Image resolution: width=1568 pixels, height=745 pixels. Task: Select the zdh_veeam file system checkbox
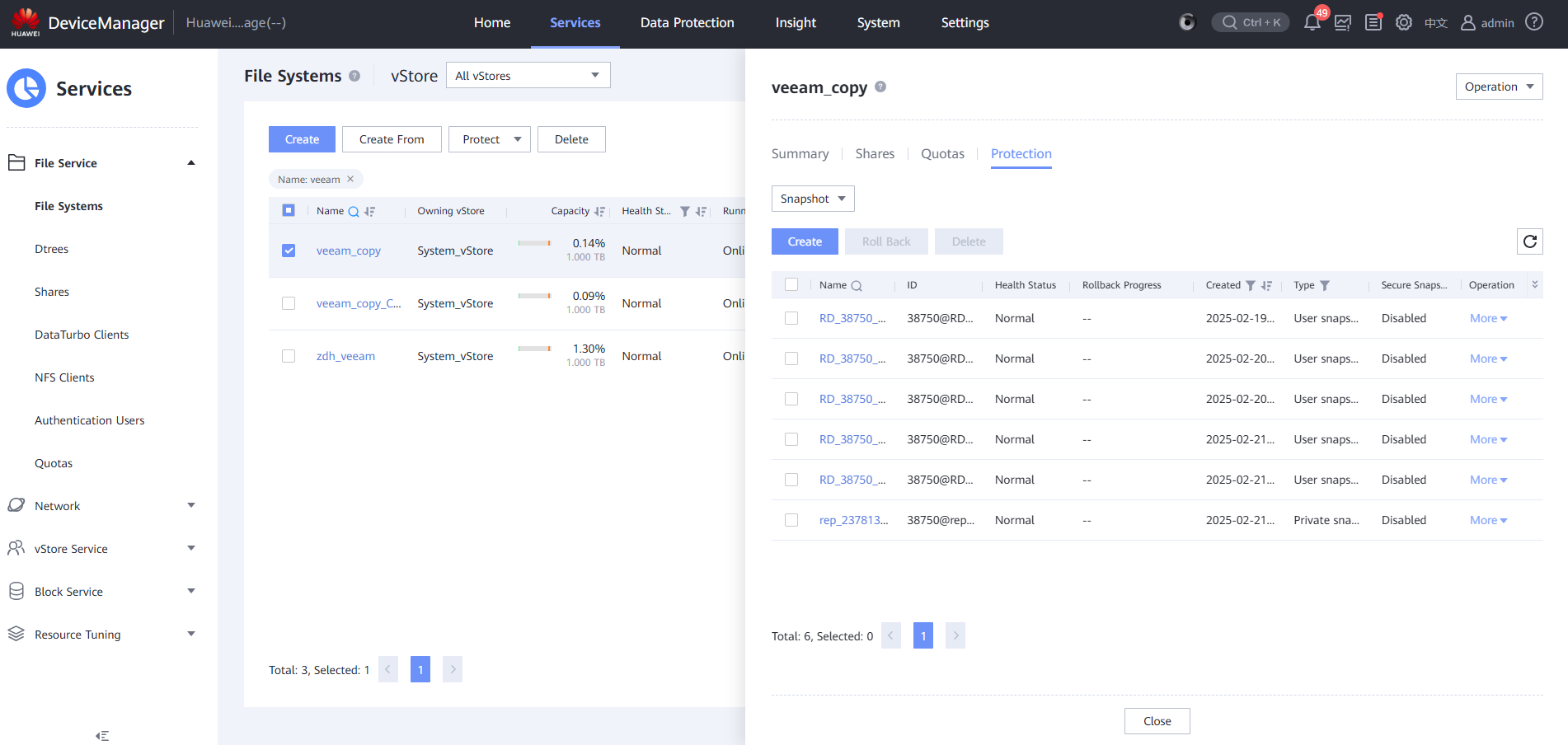(x=289, y=356)
